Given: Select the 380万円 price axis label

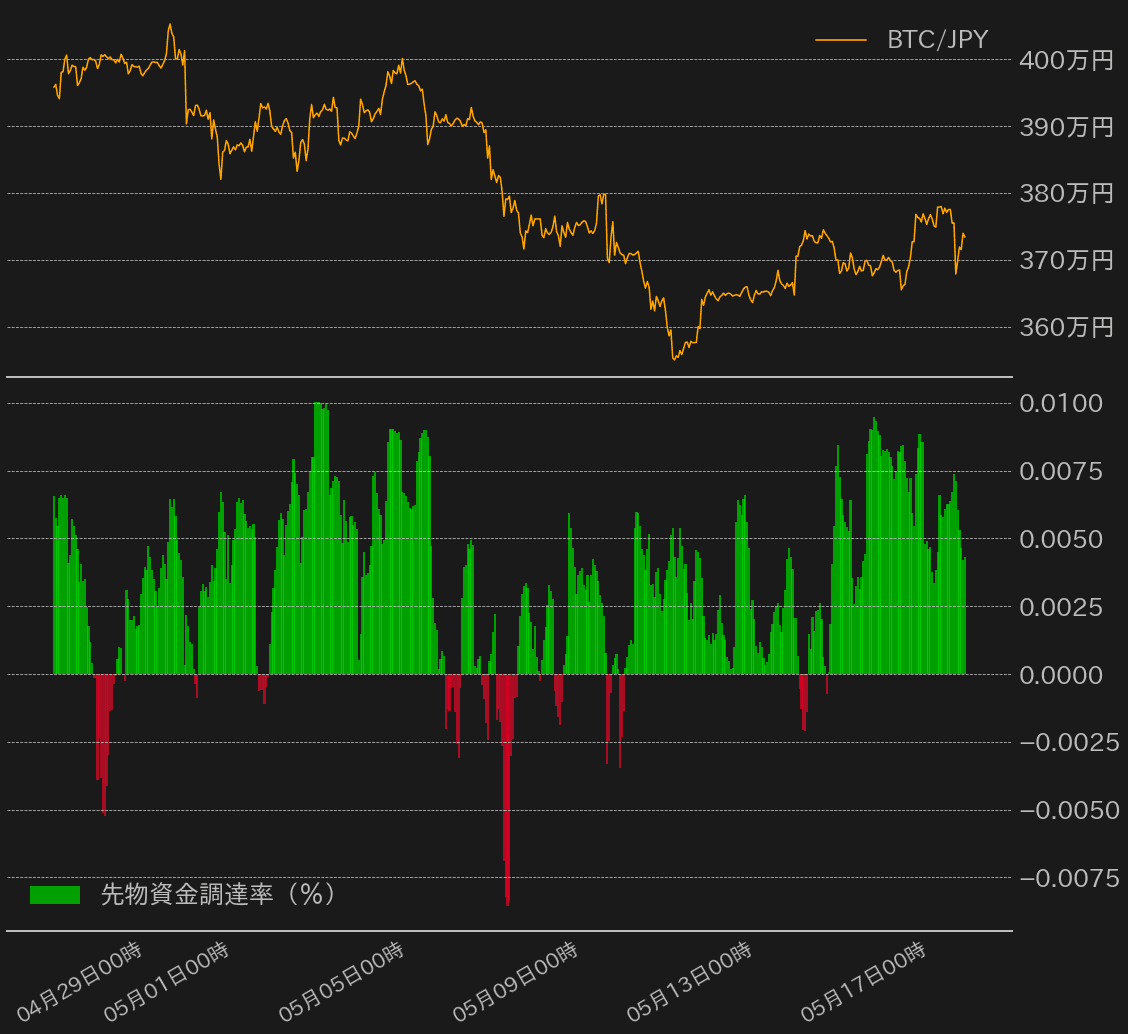Looking at the screenshot, I should [x=1065, y=193].
